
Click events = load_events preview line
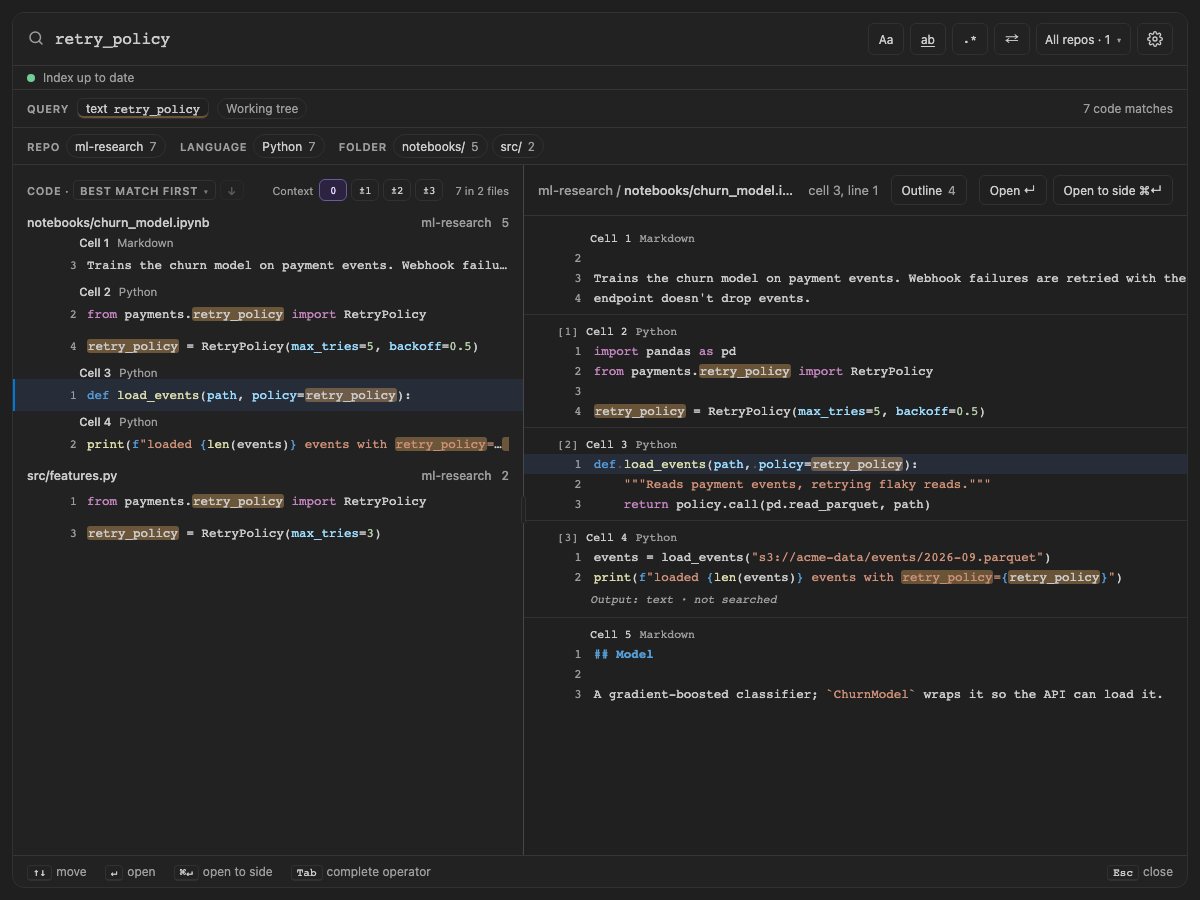(822, 558)
